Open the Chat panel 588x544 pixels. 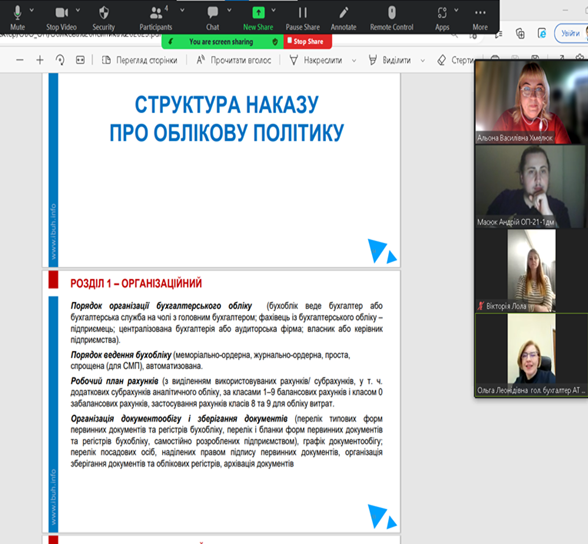click(213, 17)
